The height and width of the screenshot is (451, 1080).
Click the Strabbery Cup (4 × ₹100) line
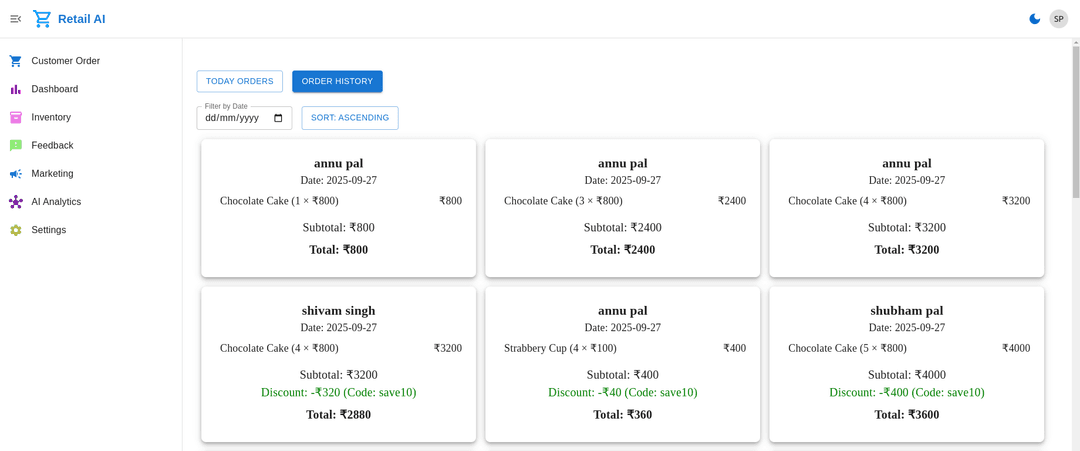[x=560, y=348]
